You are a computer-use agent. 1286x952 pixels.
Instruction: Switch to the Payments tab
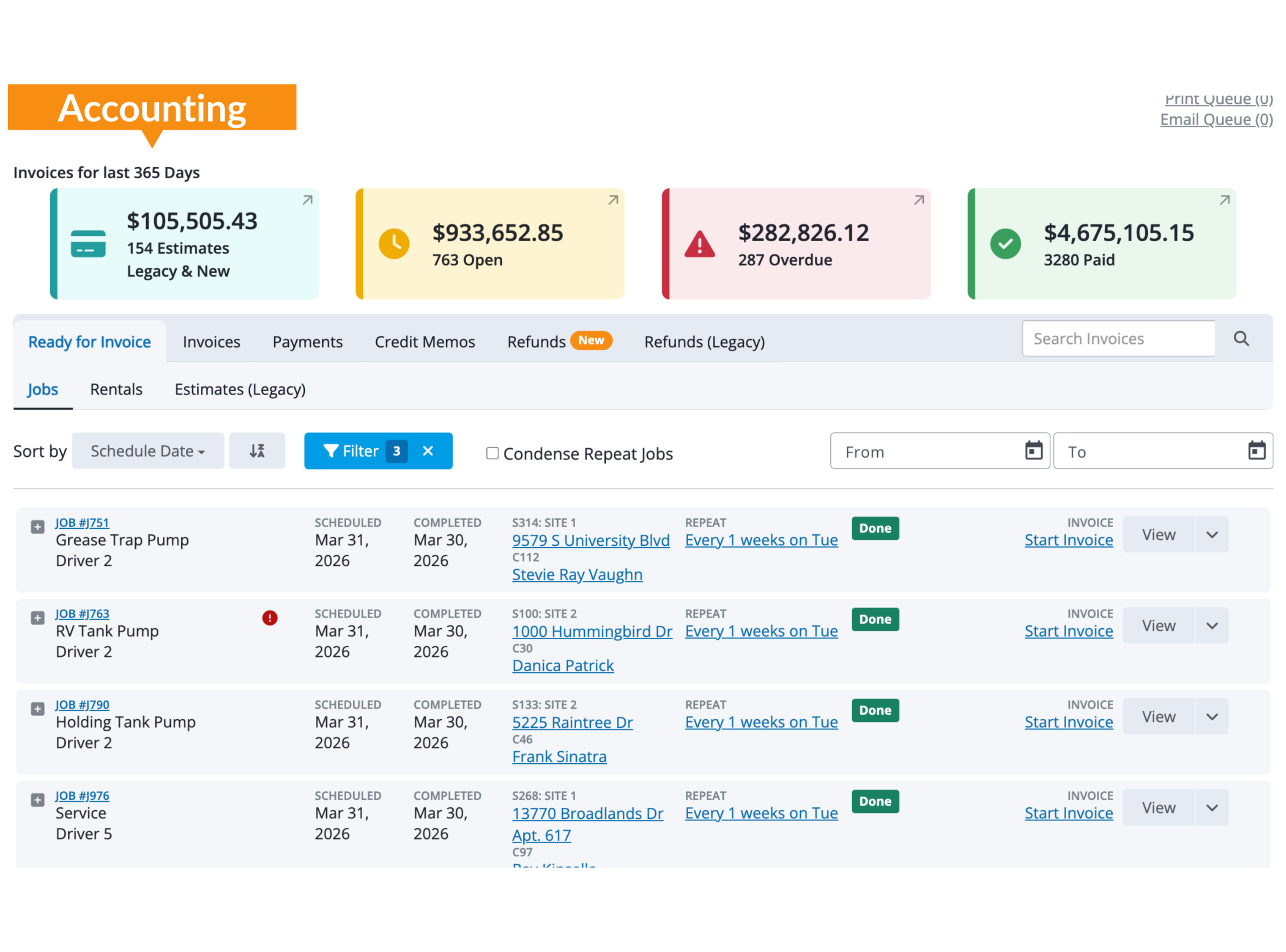click(x=307, y=342)
